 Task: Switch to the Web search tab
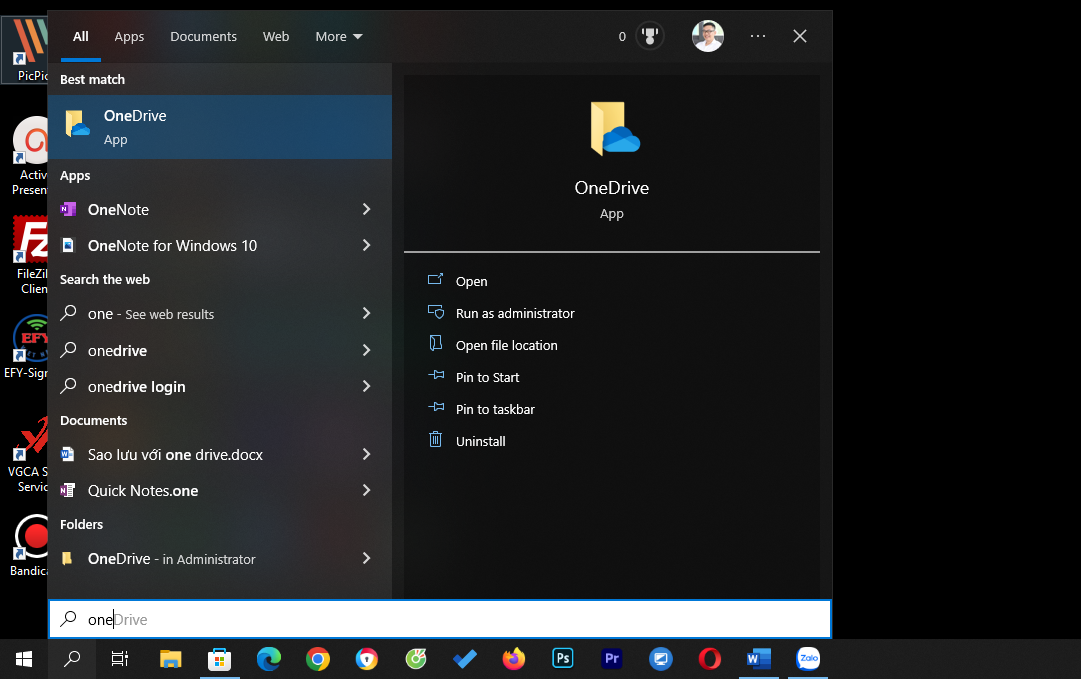click(x=276, y=37)
